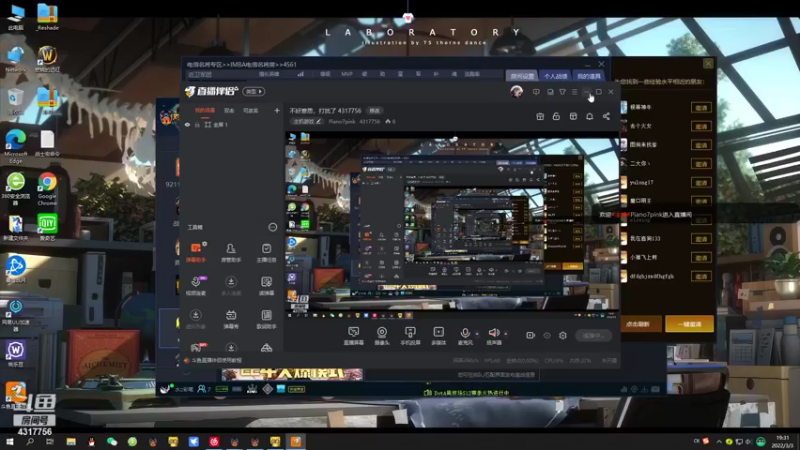The image size is (800, 450).
Task: Add a 多媒体 media source
Action: (x=438, y=336)
